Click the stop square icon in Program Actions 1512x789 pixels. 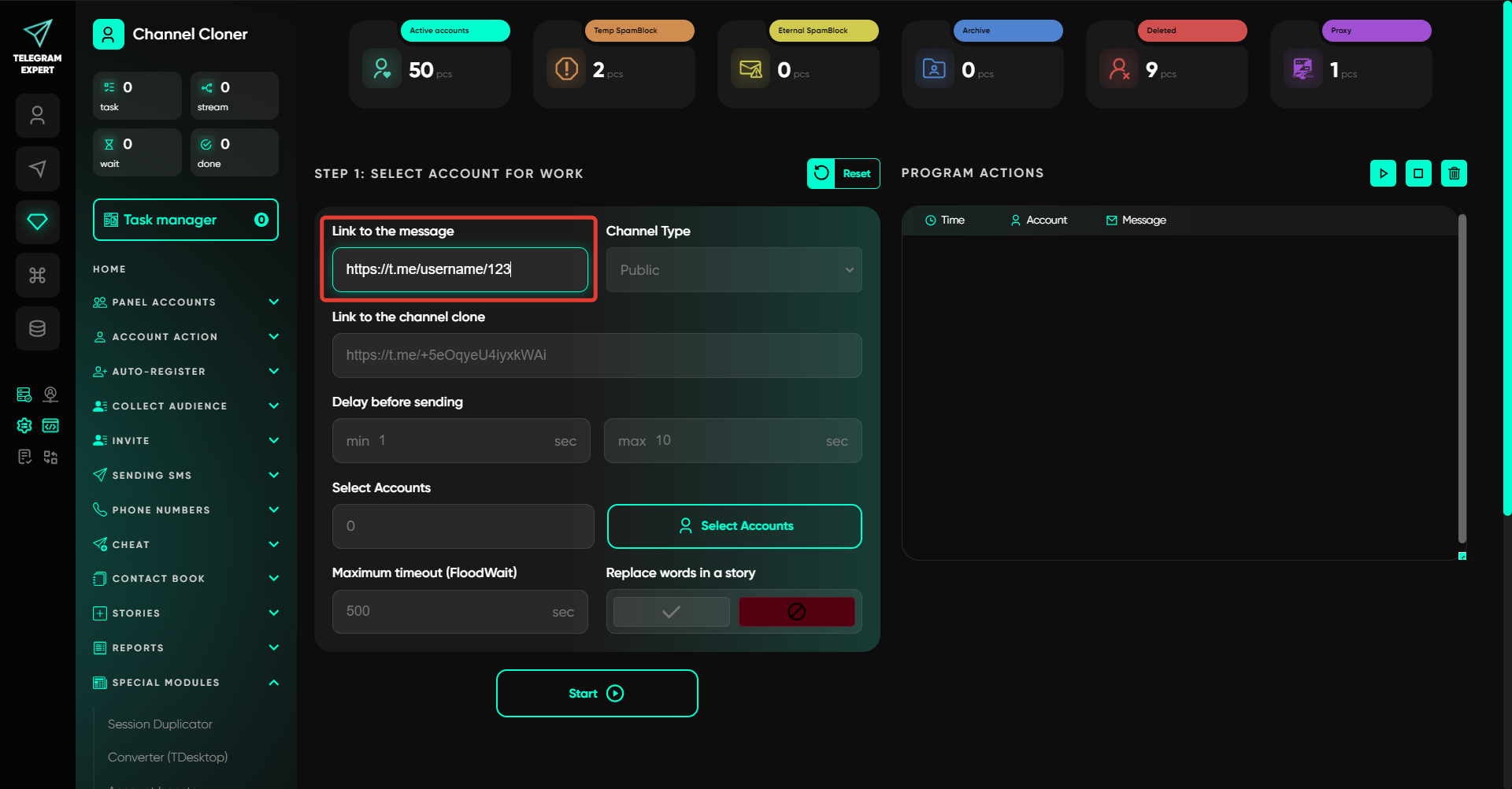click(1418, 173)
